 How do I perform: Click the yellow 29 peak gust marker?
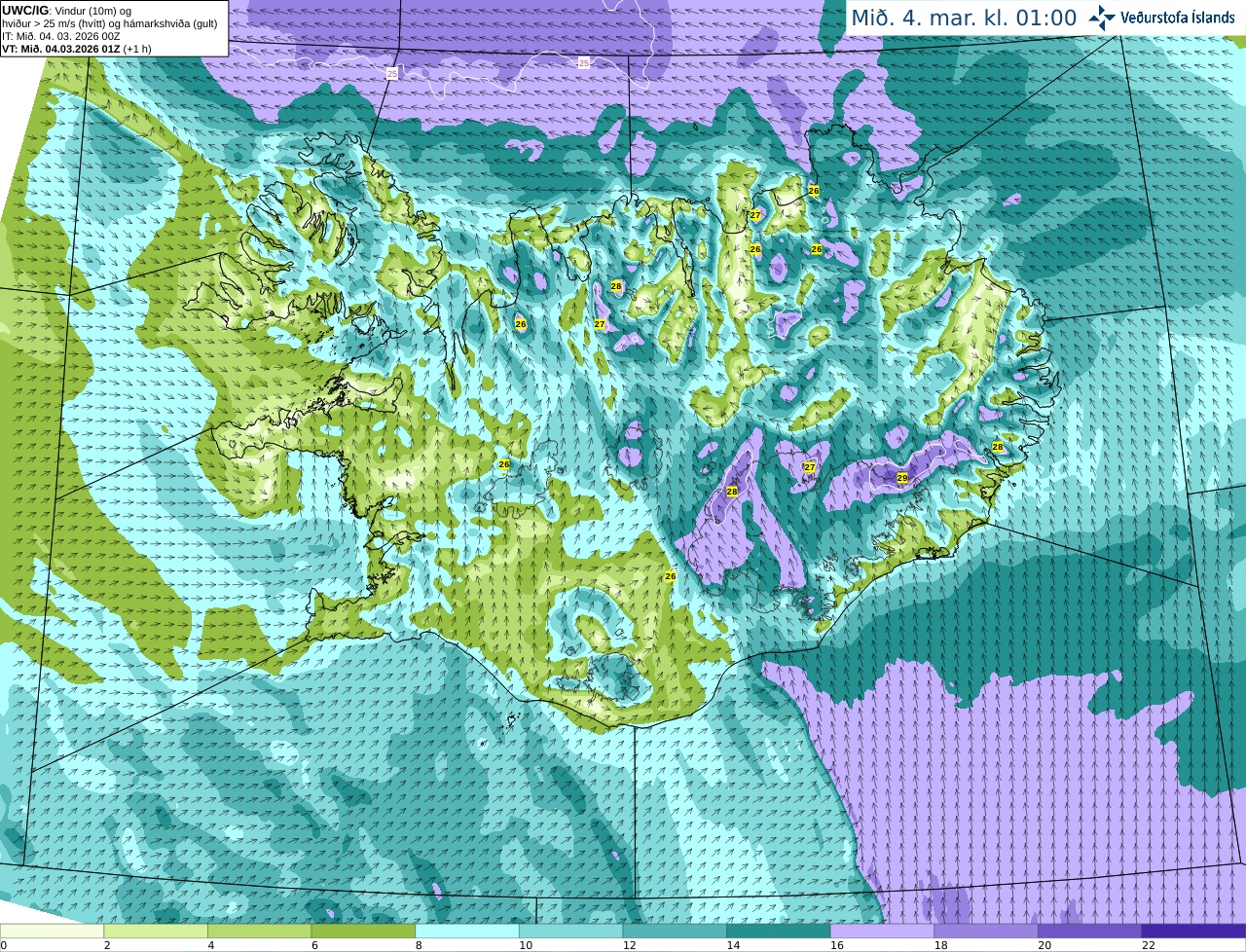point(902,478)
